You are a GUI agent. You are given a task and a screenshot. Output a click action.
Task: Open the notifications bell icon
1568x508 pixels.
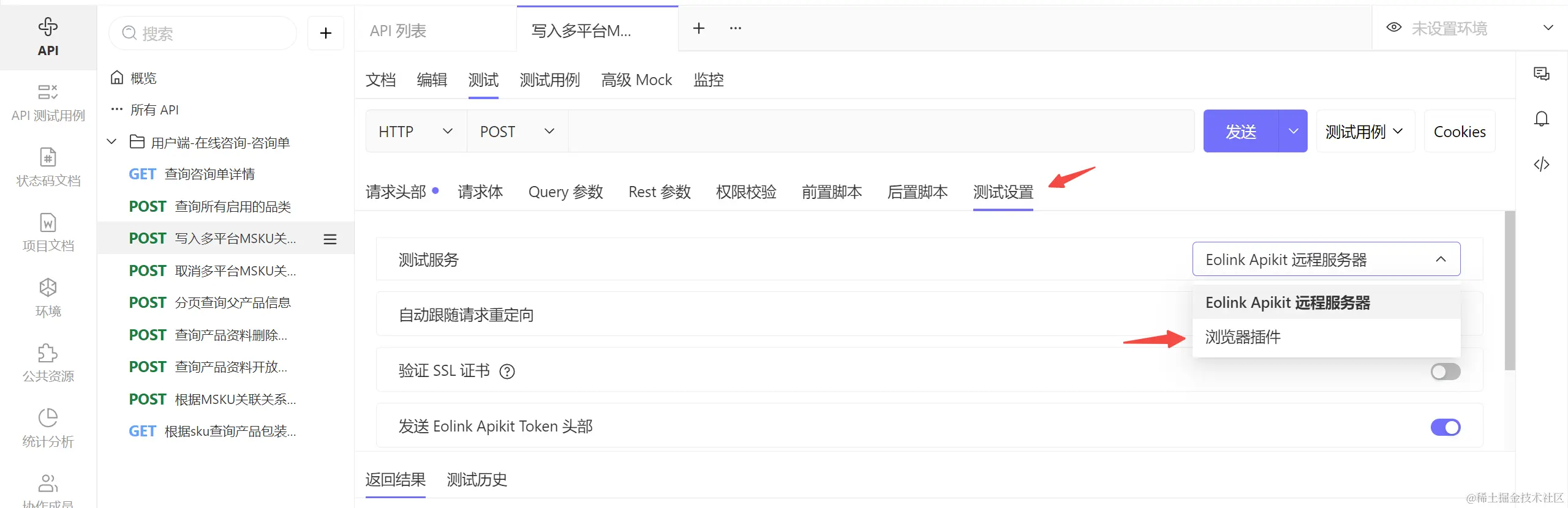[1541, 119]
